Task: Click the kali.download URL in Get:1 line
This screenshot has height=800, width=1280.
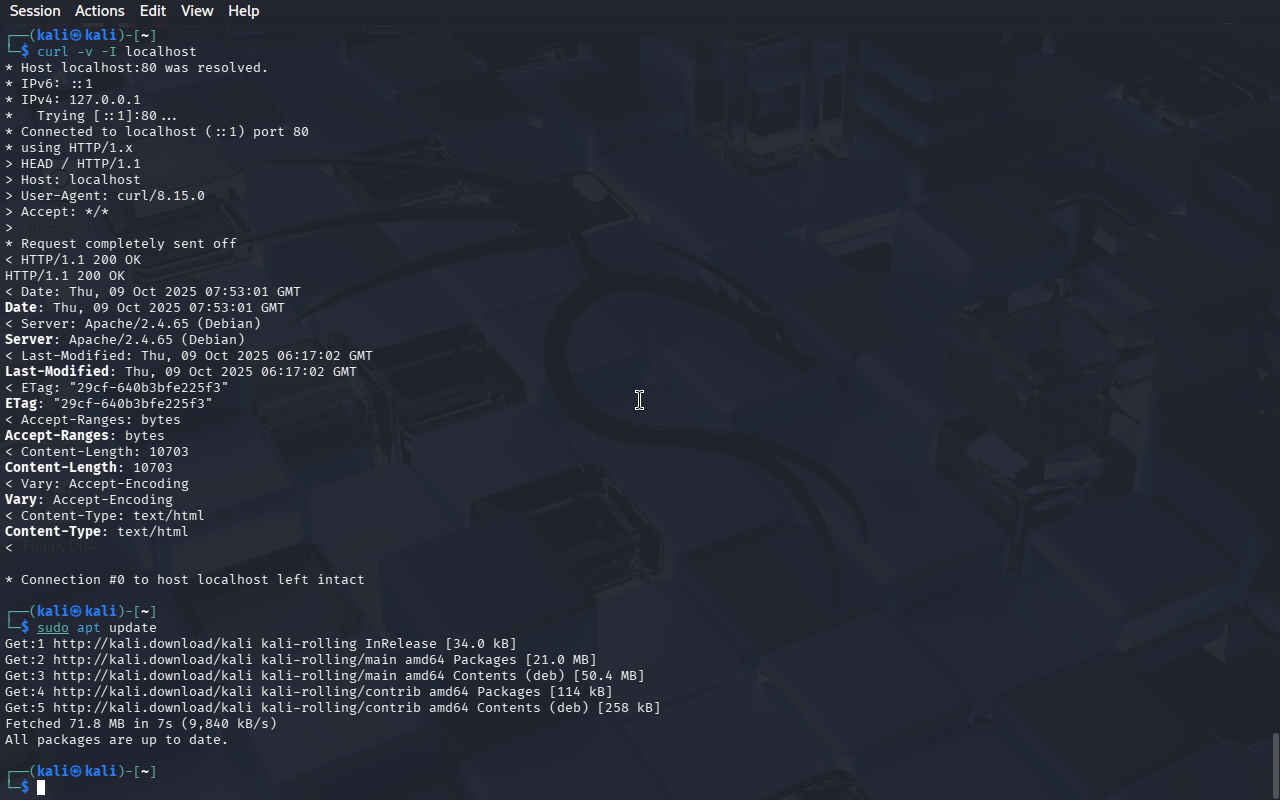Action: tap(153, 644)
